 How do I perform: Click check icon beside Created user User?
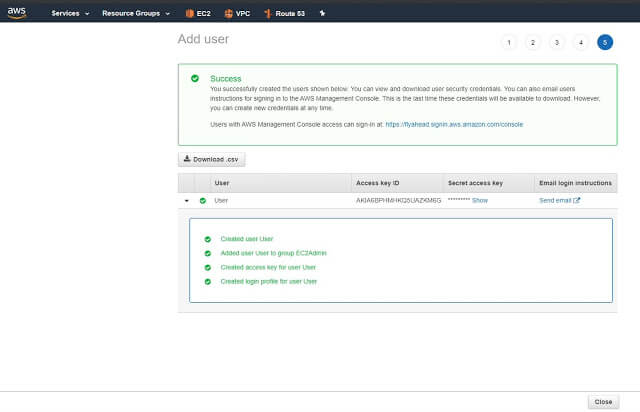208,239
